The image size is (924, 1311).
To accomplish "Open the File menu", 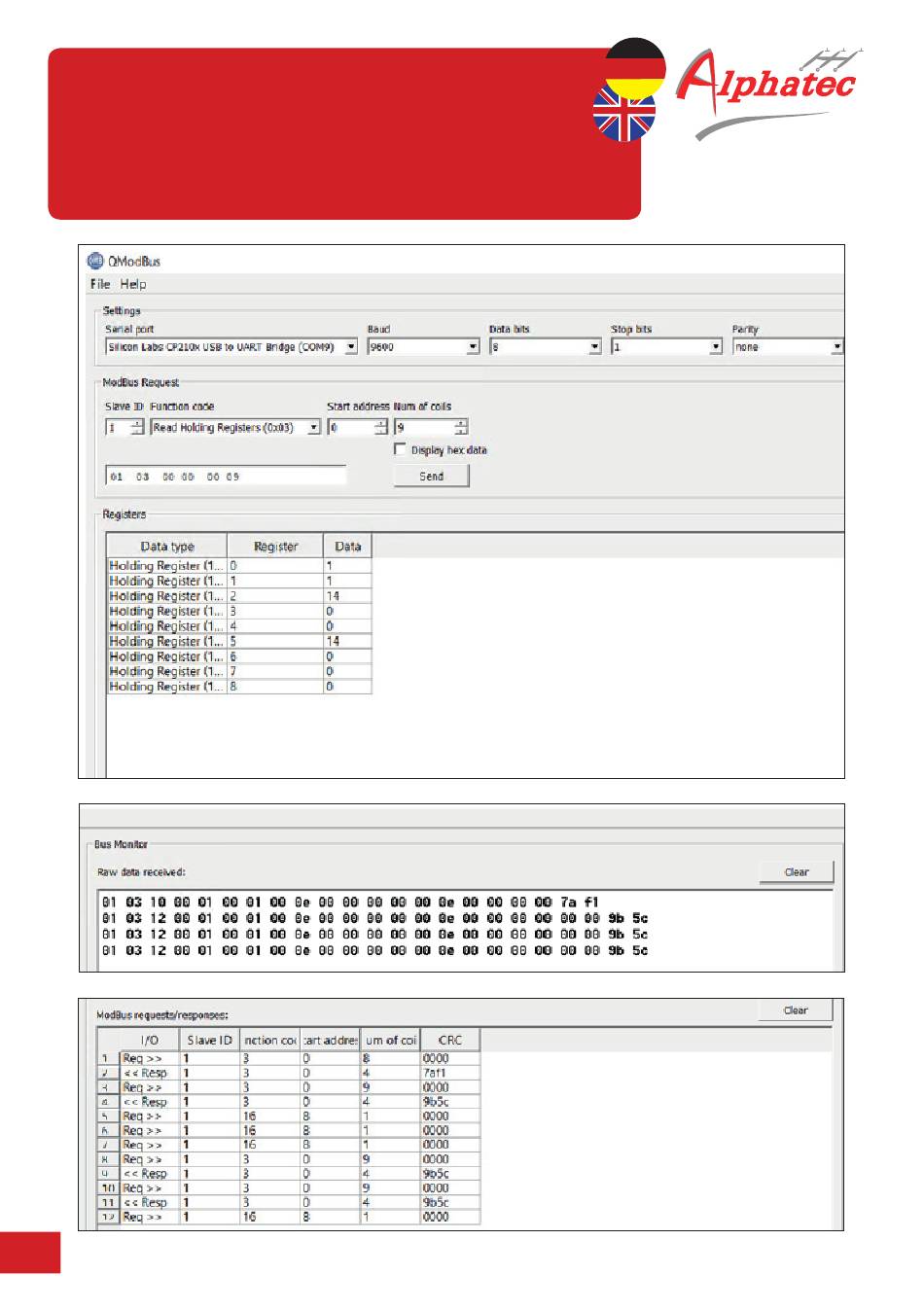I will click(100, 284).
